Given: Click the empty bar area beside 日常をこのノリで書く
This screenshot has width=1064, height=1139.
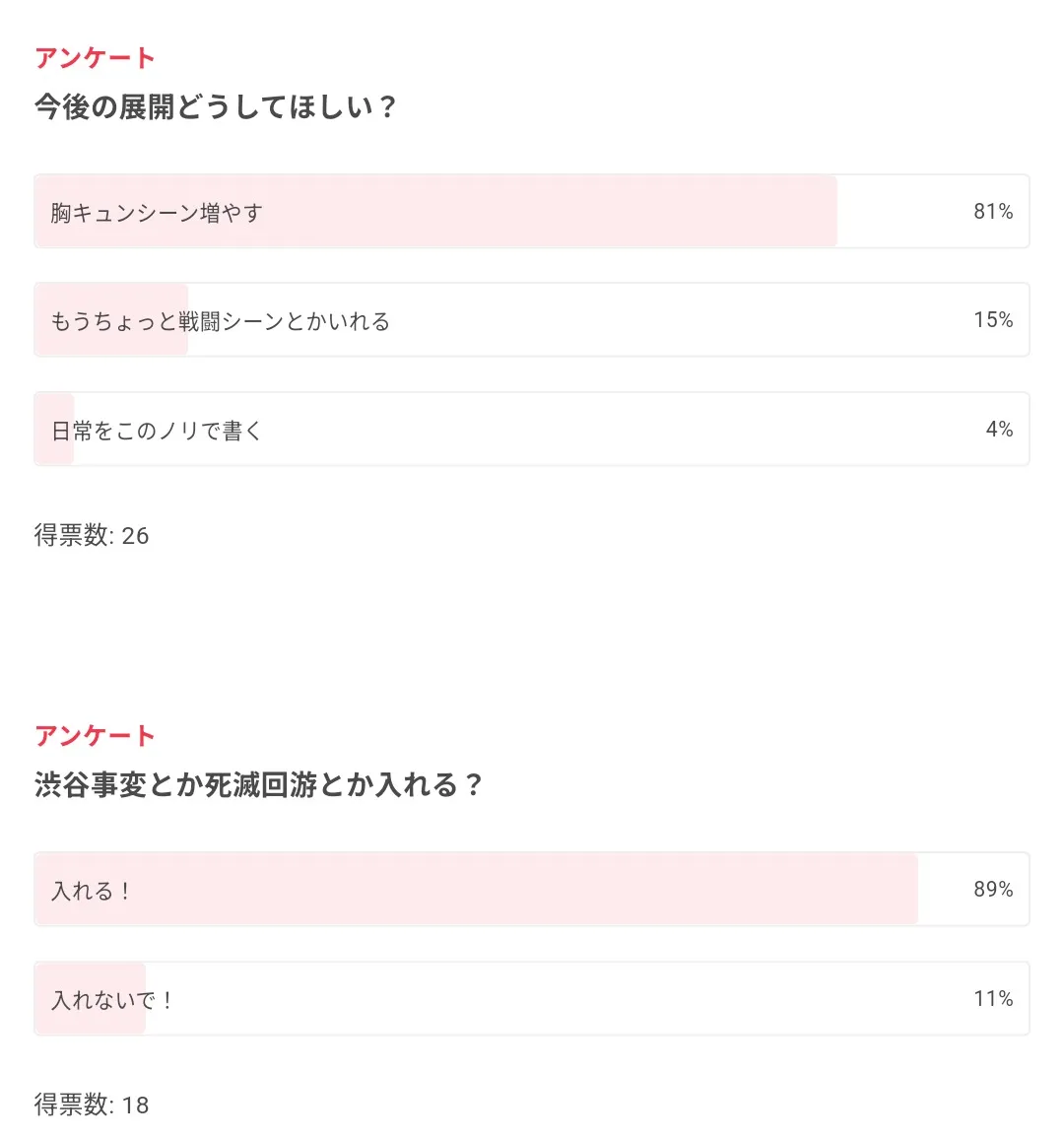Looking at the screenshot, I should coord(552,430).
